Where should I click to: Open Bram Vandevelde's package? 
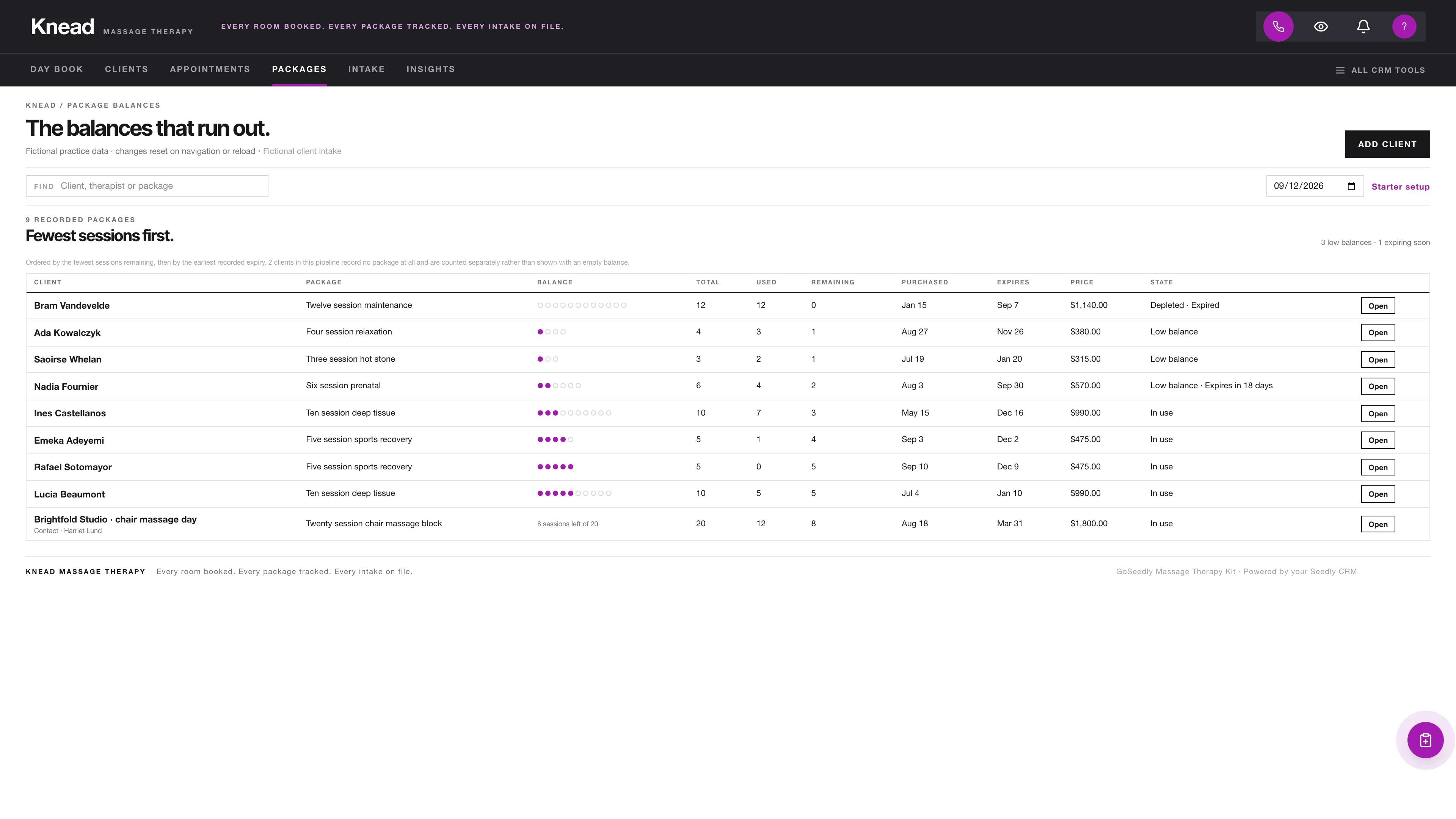[x=1378, y=306]
